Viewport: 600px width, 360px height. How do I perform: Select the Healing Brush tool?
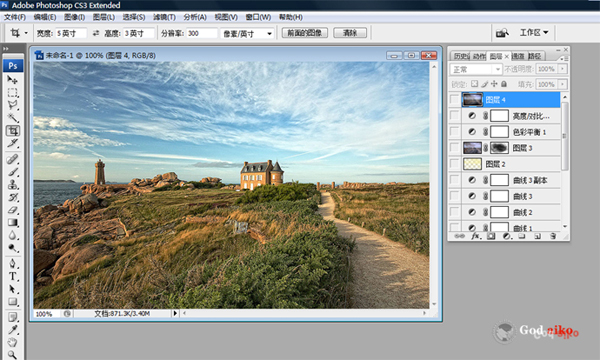pyautogui.click(x=13, y=159)
